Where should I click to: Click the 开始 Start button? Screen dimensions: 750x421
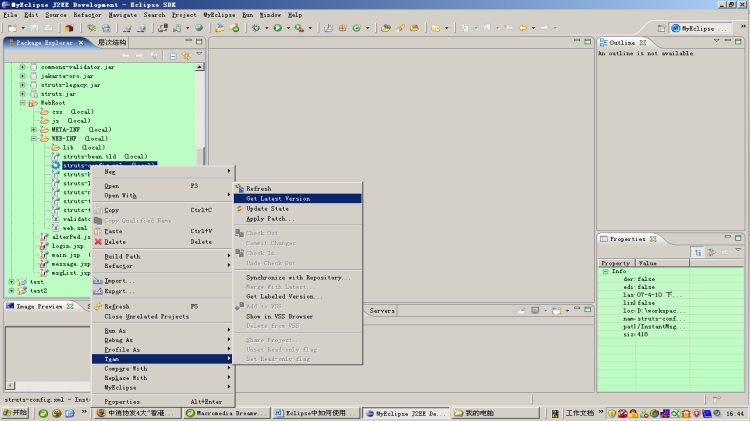pos(15,413)
